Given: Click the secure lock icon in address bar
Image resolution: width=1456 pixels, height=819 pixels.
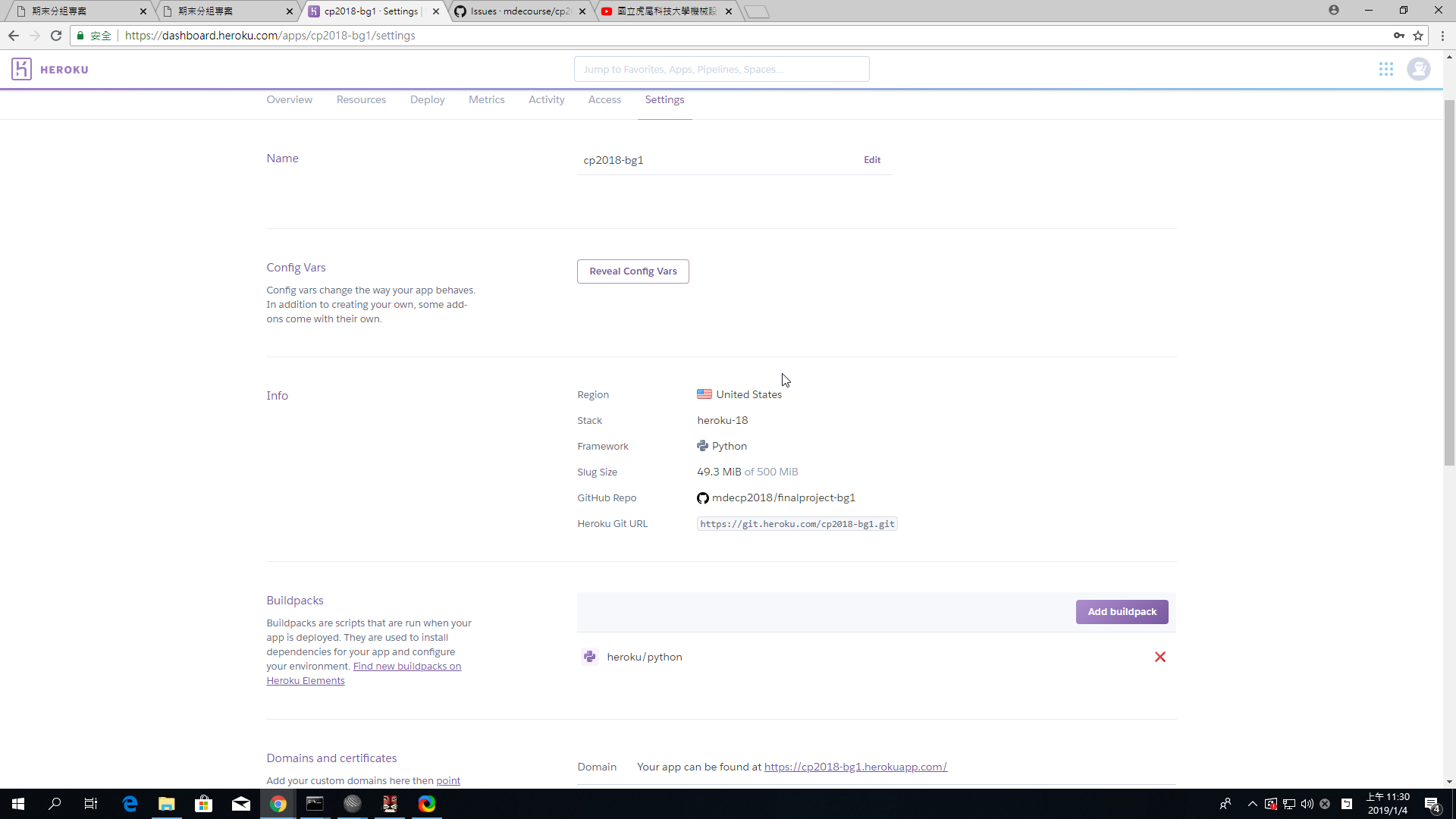Looking at the screenshot, I should [x=80, y=36].
